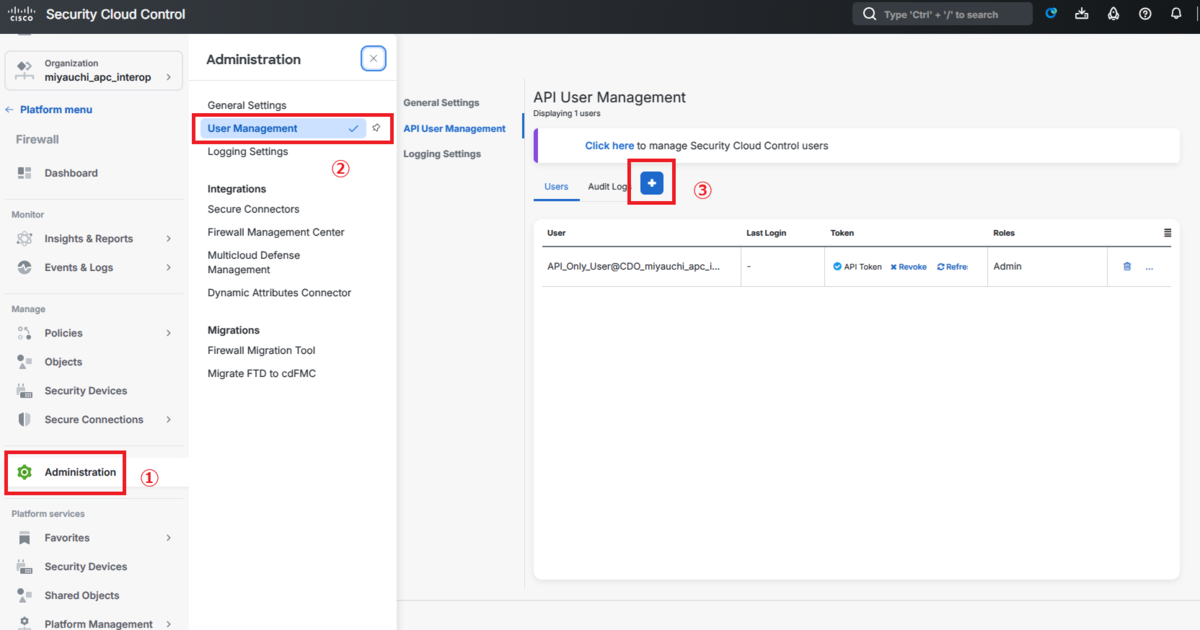Open Dashboard in the Firewall sidebar
1200x630 pixels.
pyautogui.click(x=71, y=173)
